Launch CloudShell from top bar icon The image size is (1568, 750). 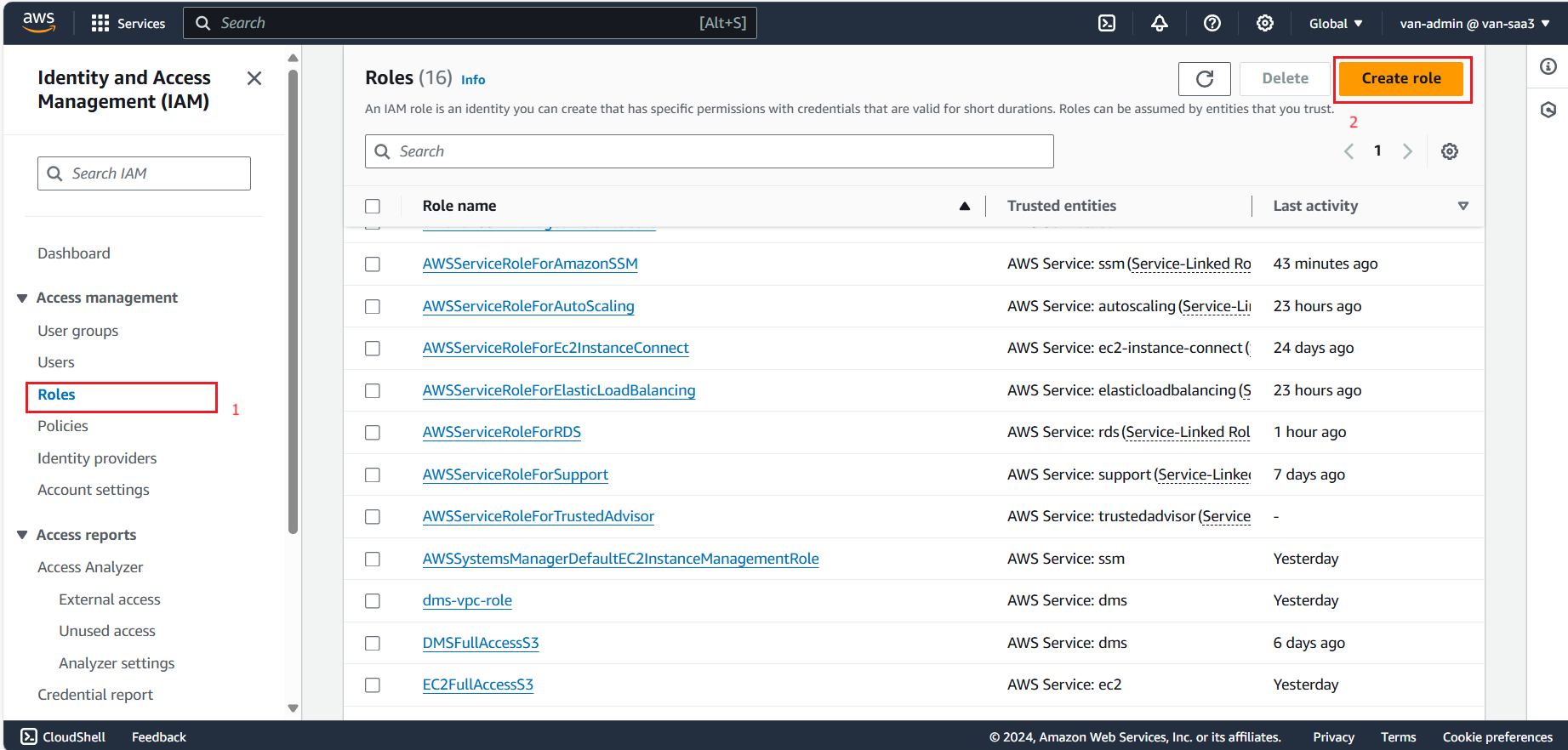pos(1107,23)
